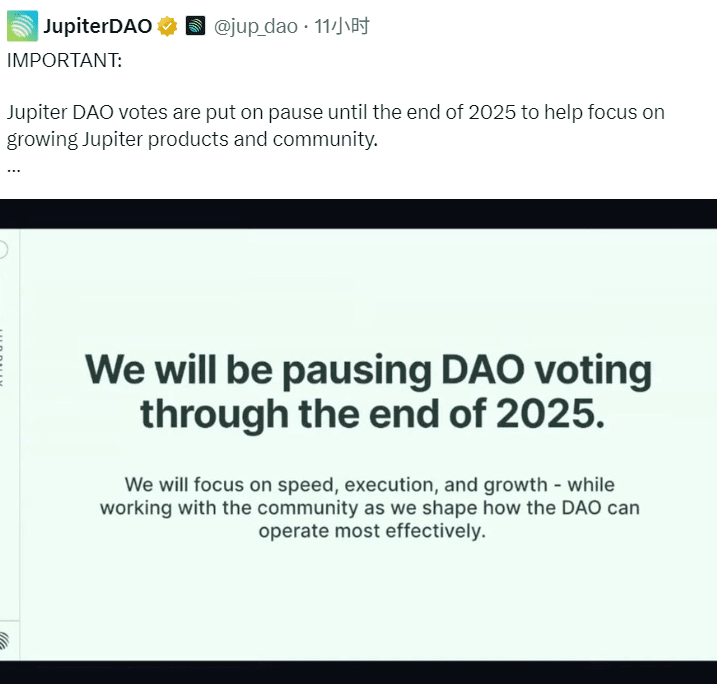
Task: Open the JupiterDAO display name
Action: coord(97,26)
